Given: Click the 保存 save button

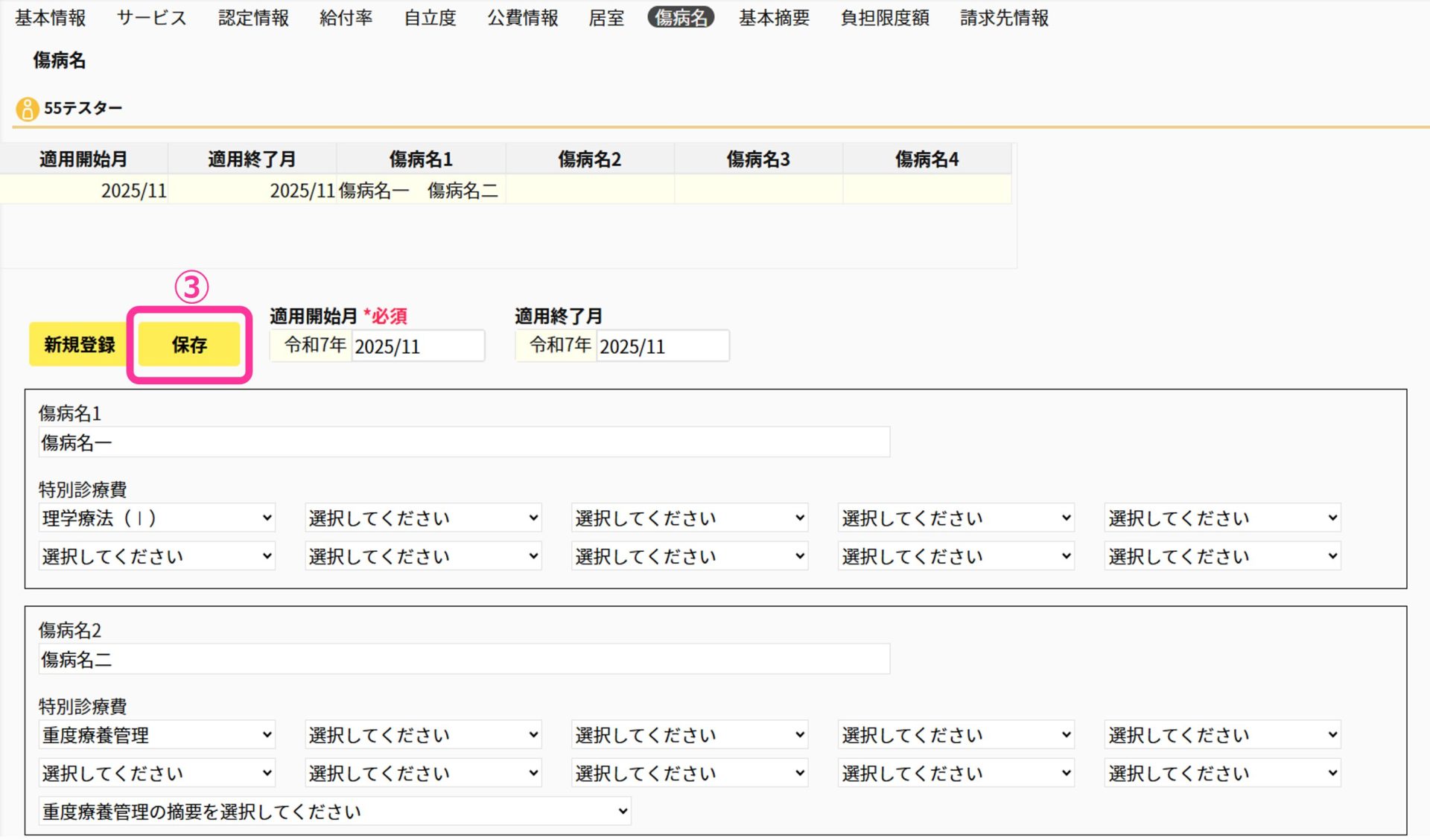Looking at the screenshot, I should 189,345.
